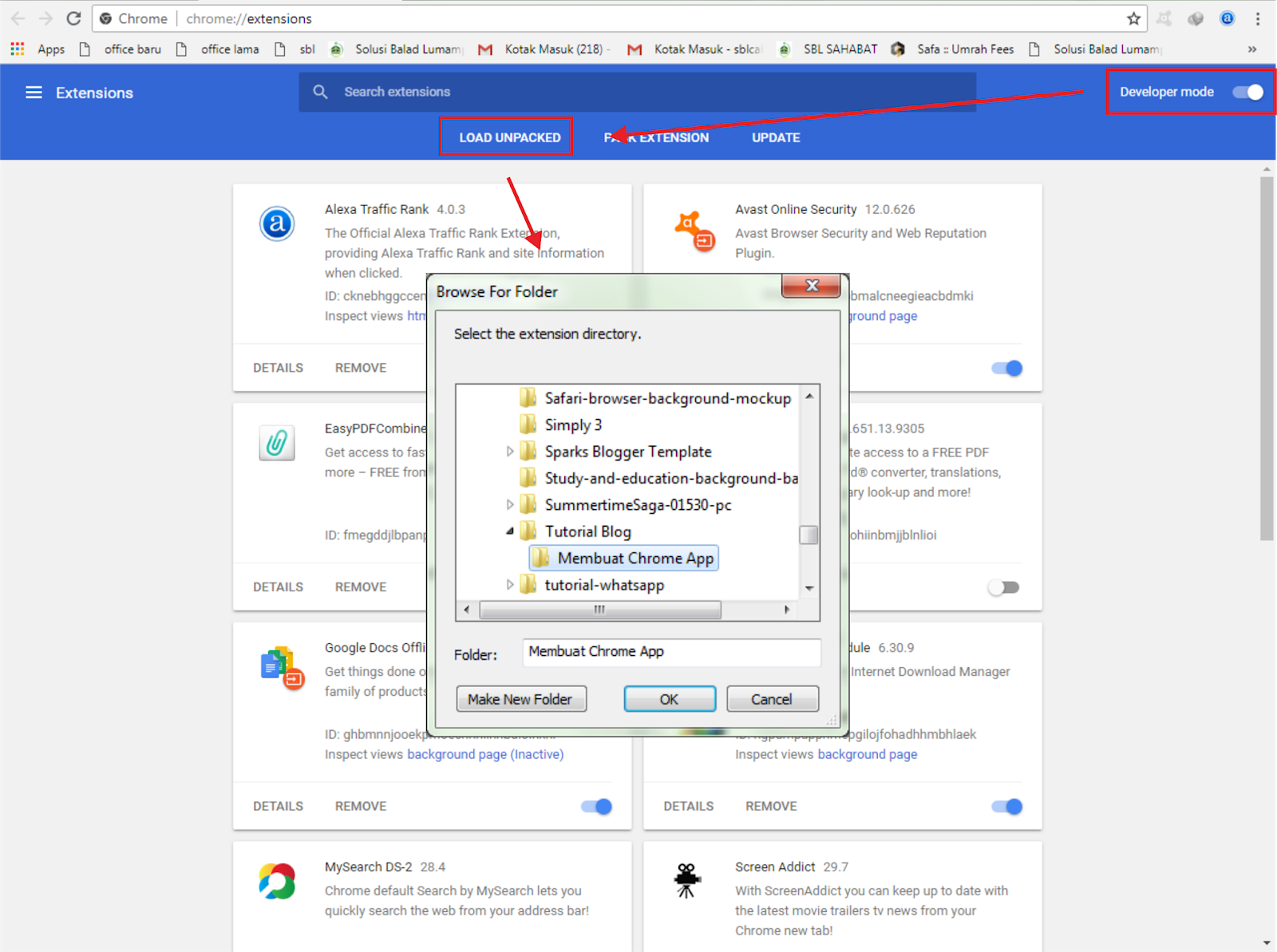Collapse the Tutorial Blog folder arrow

(510, 531)
